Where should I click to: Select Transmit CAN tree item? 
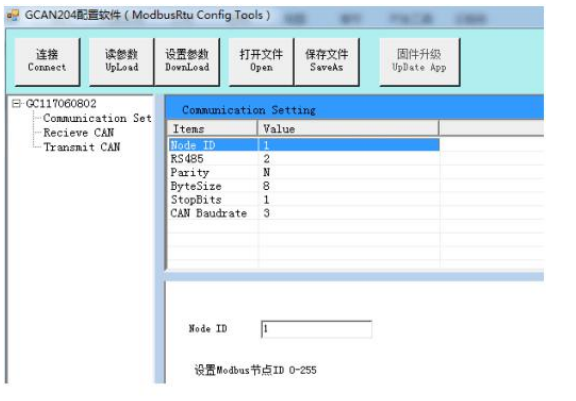click(x=82, y=147)
